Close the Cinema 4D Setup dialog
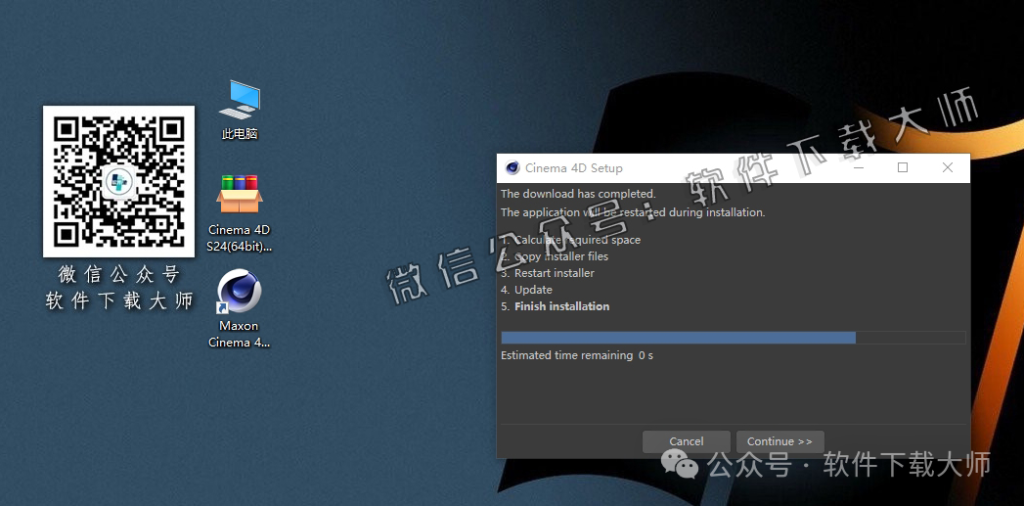Viewport: 1024px width, 506px height. 947,168
